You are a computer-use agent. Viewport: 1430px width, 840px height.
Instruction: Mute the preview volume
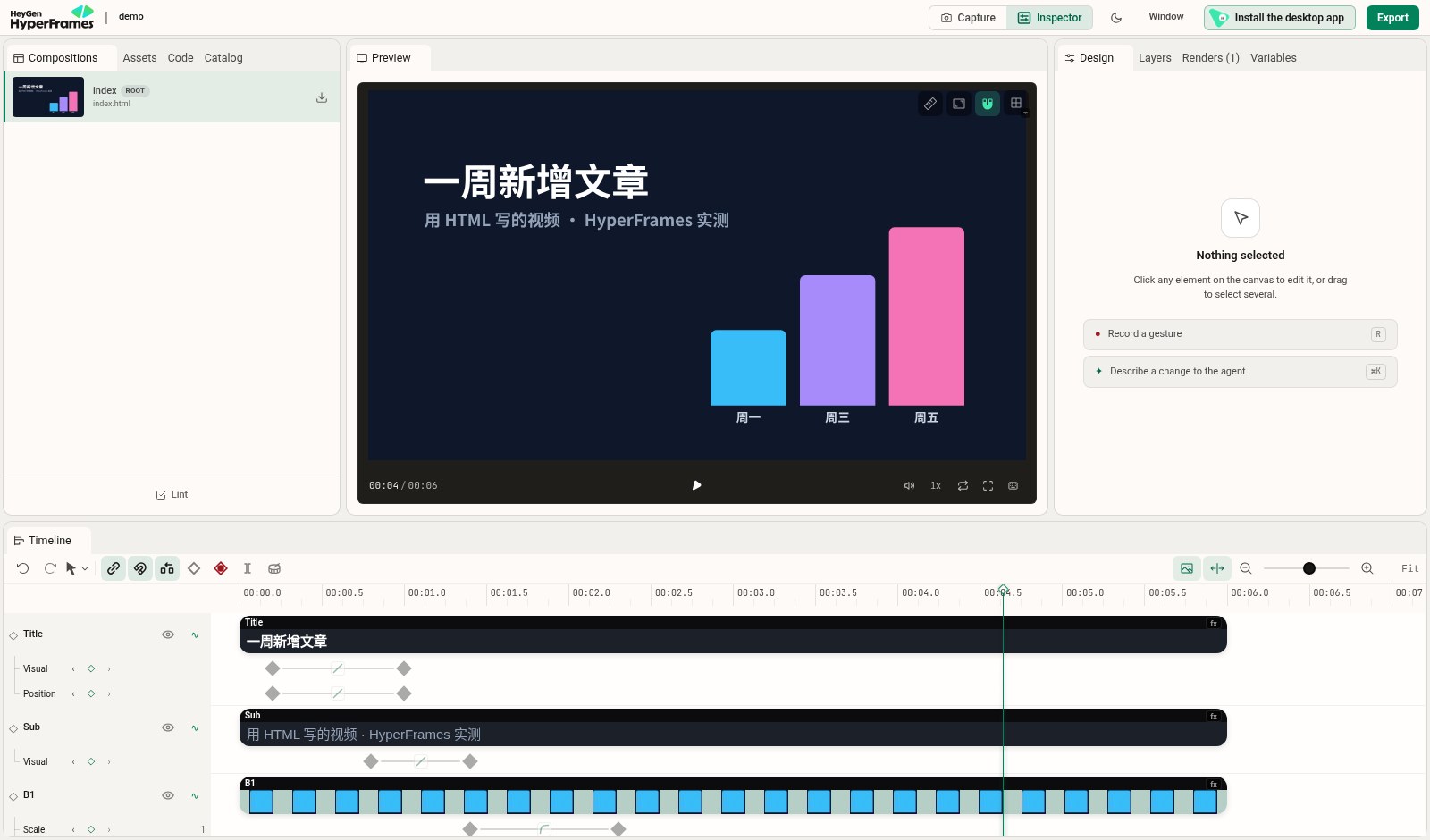[x=909, y=485]
